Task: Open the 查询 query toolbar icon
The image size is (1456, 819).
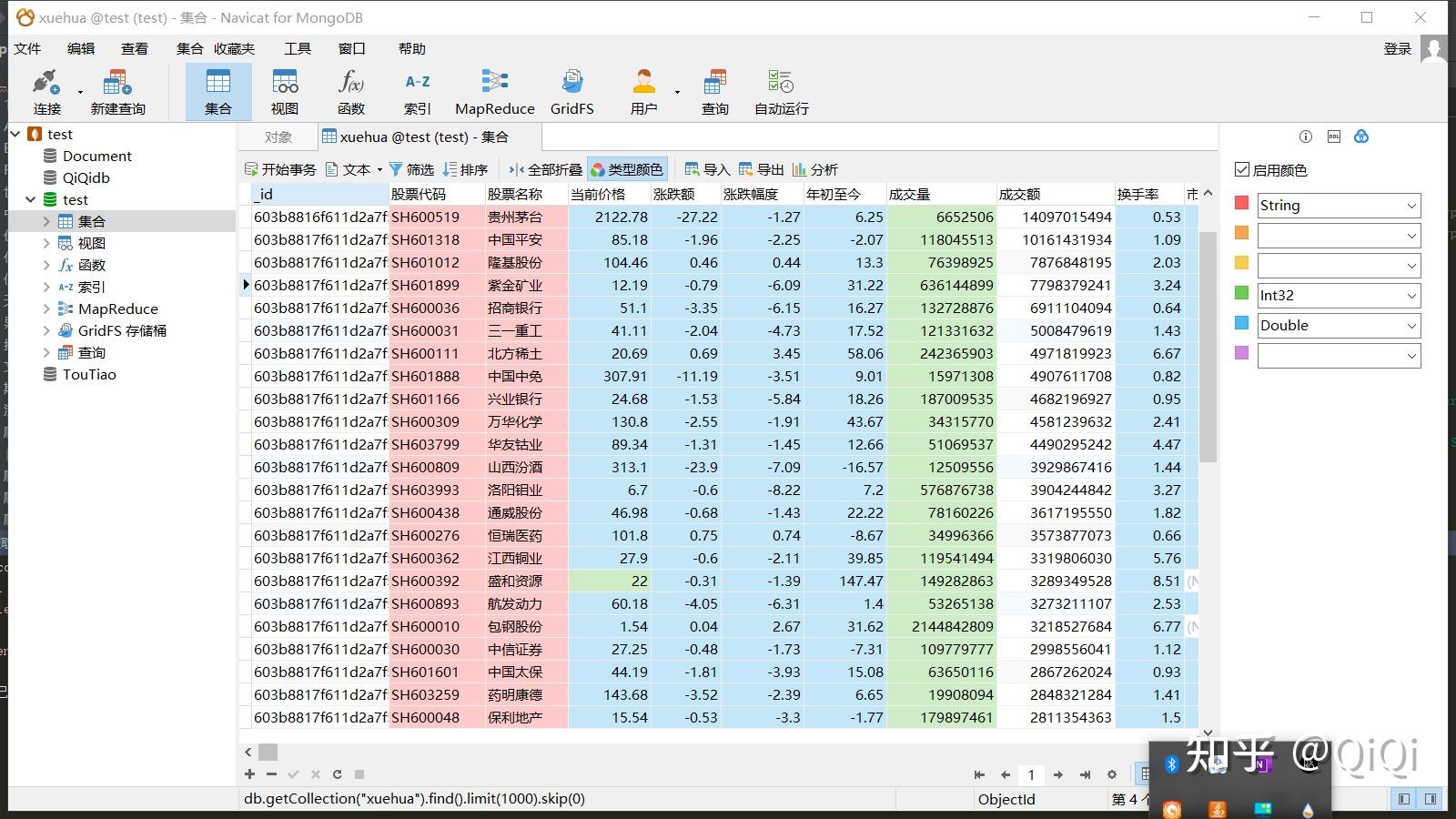Action: 715,92
